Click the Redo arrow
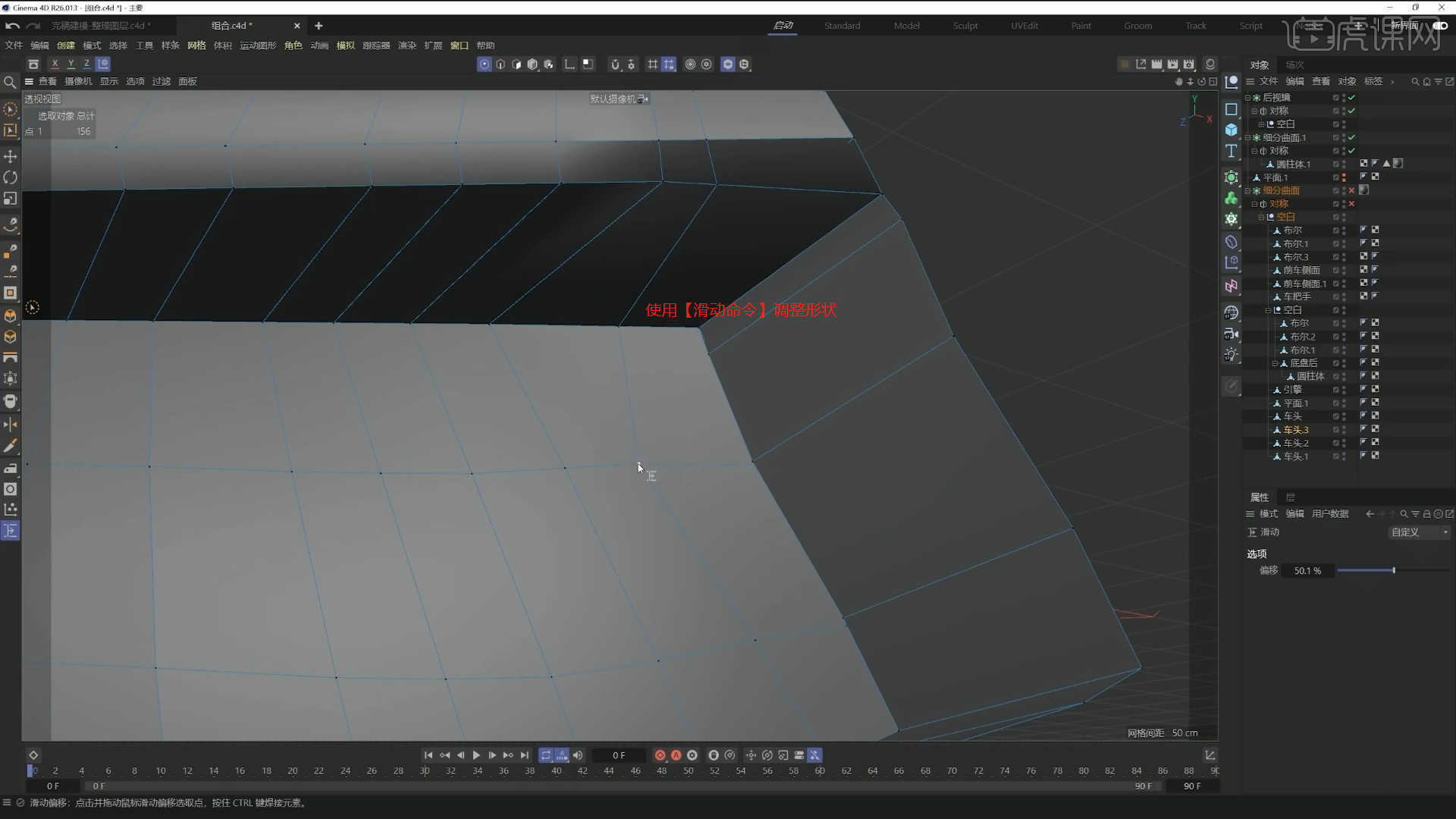This screenshot has width=1456, height=819. [33, 26]
